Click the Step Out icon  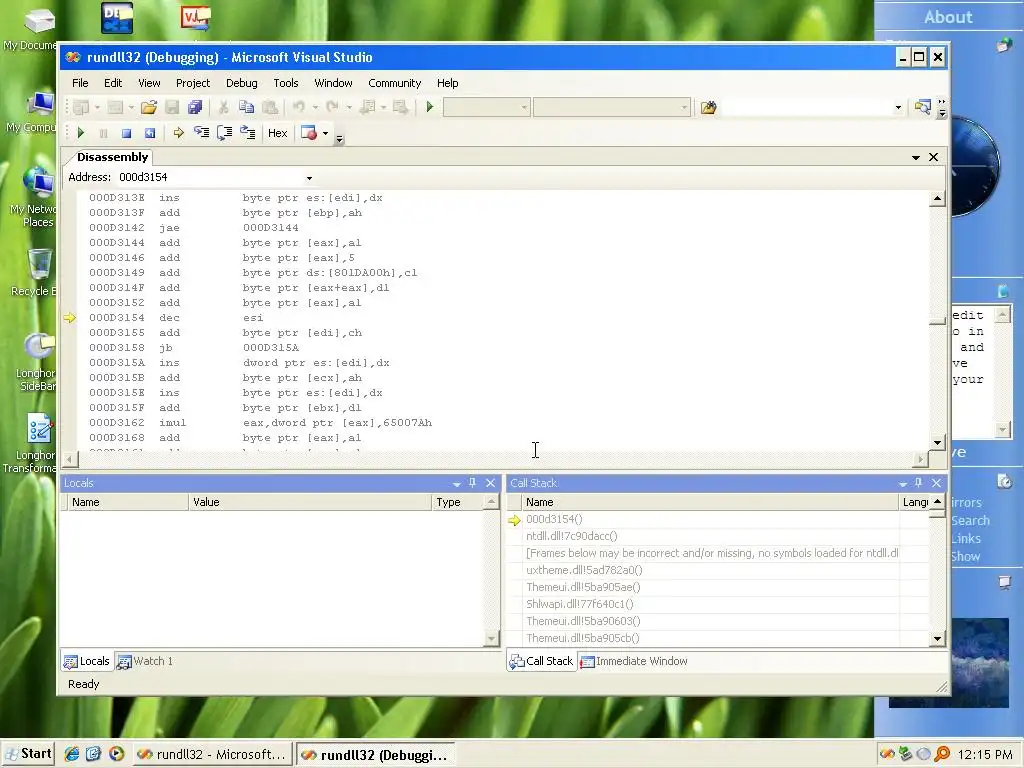pos(248,133)
